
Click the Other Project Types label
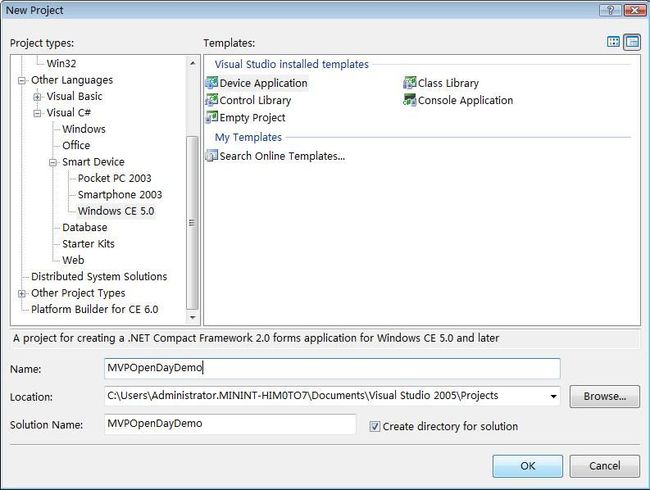pos(78,293)
